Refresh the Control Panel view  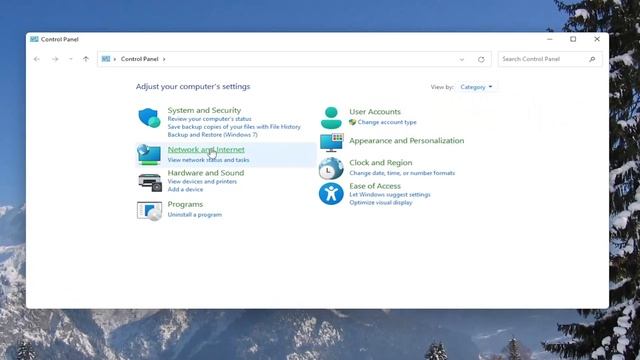point(481,59)
